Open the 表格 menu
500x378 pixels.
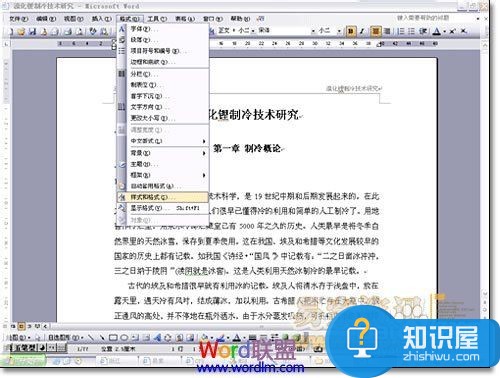[x=185, y=19]
